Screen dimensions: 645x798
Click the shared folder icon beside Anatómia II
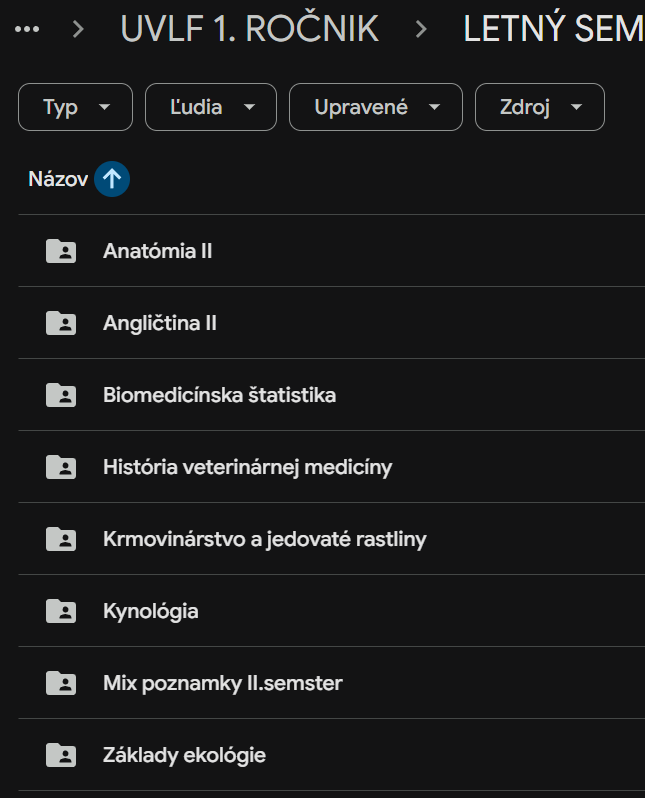pyautogui.click(x=61, y=251)
